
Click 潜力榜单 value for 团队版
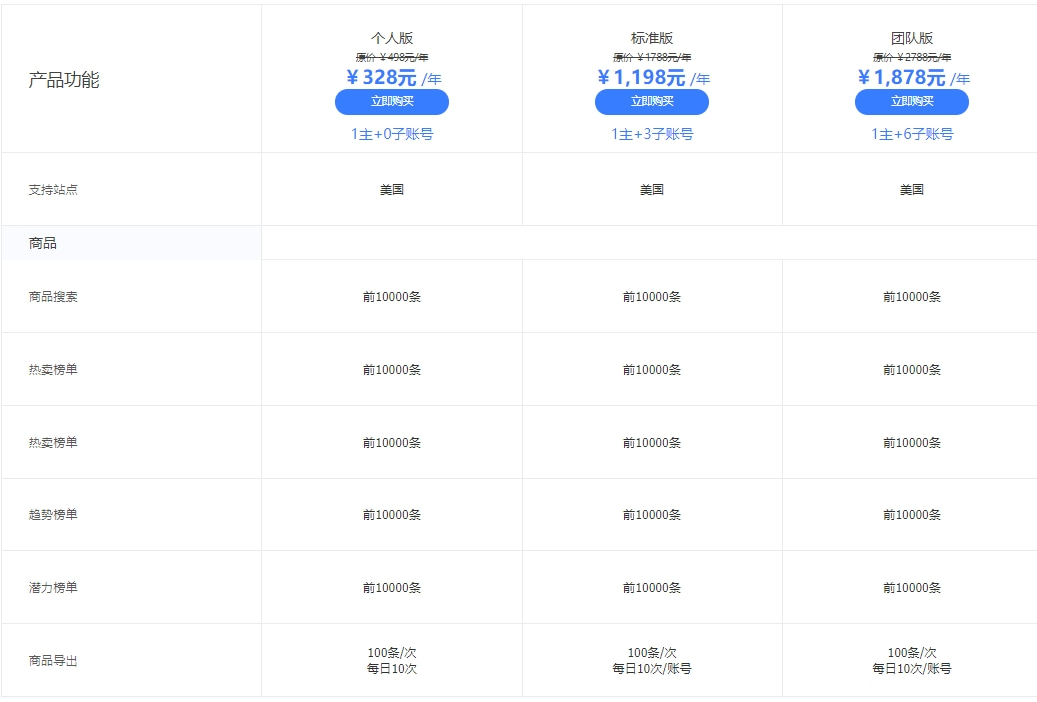tap(911, 588)
